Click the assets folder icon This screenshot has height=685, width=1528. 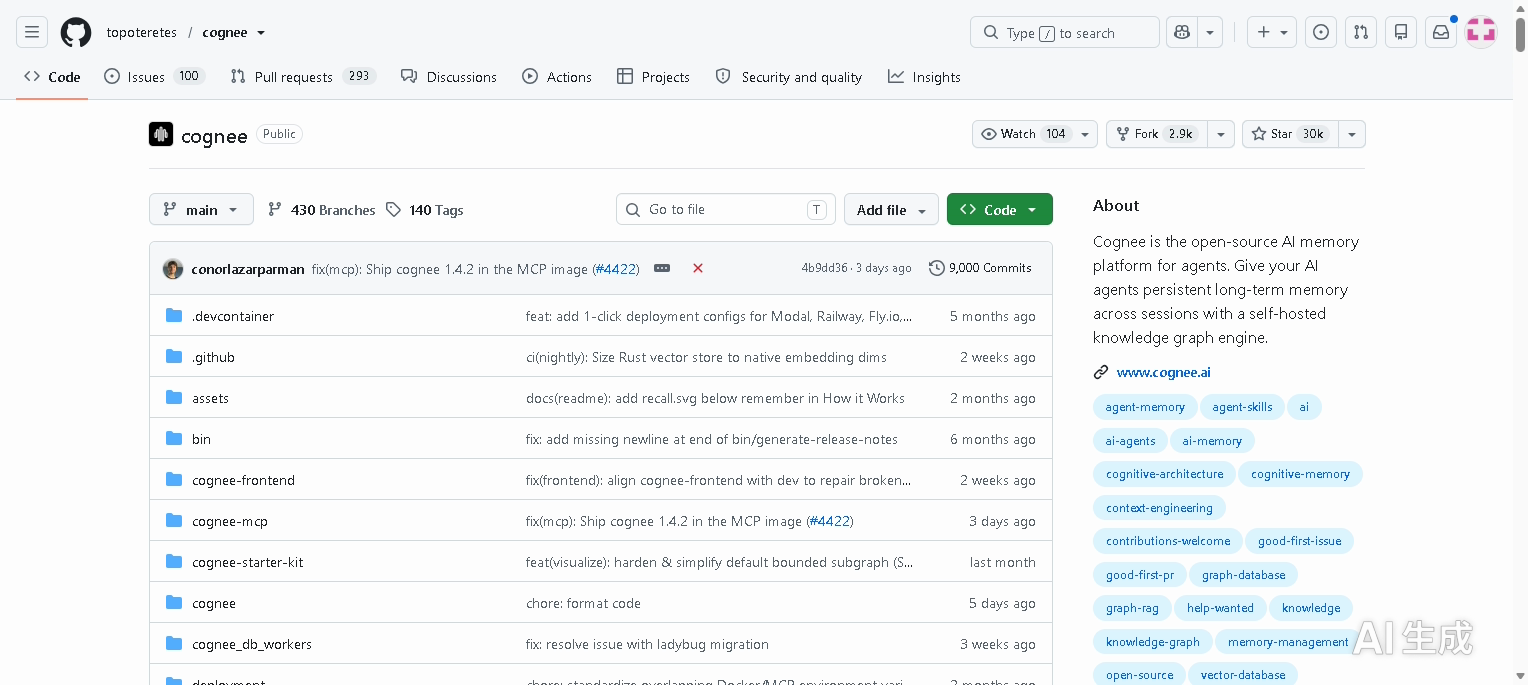tap(174, 398)
